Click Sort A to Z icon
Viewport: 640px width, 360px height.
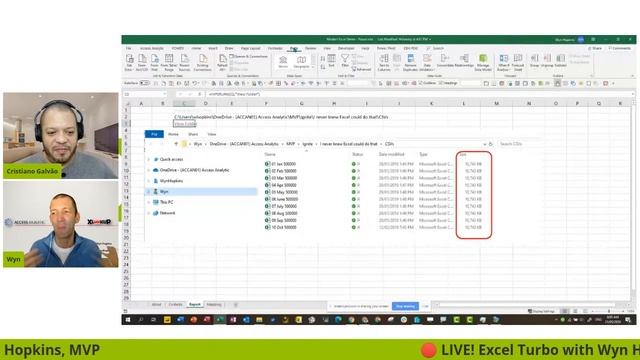[323, 59]
